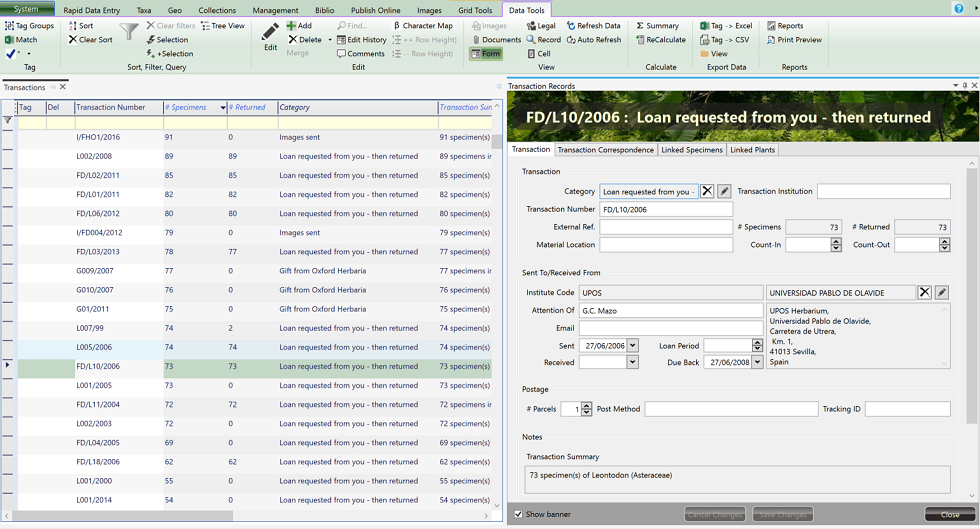Click the Count-In spinner arrows

pyautogui.click(x=836, y=245)
